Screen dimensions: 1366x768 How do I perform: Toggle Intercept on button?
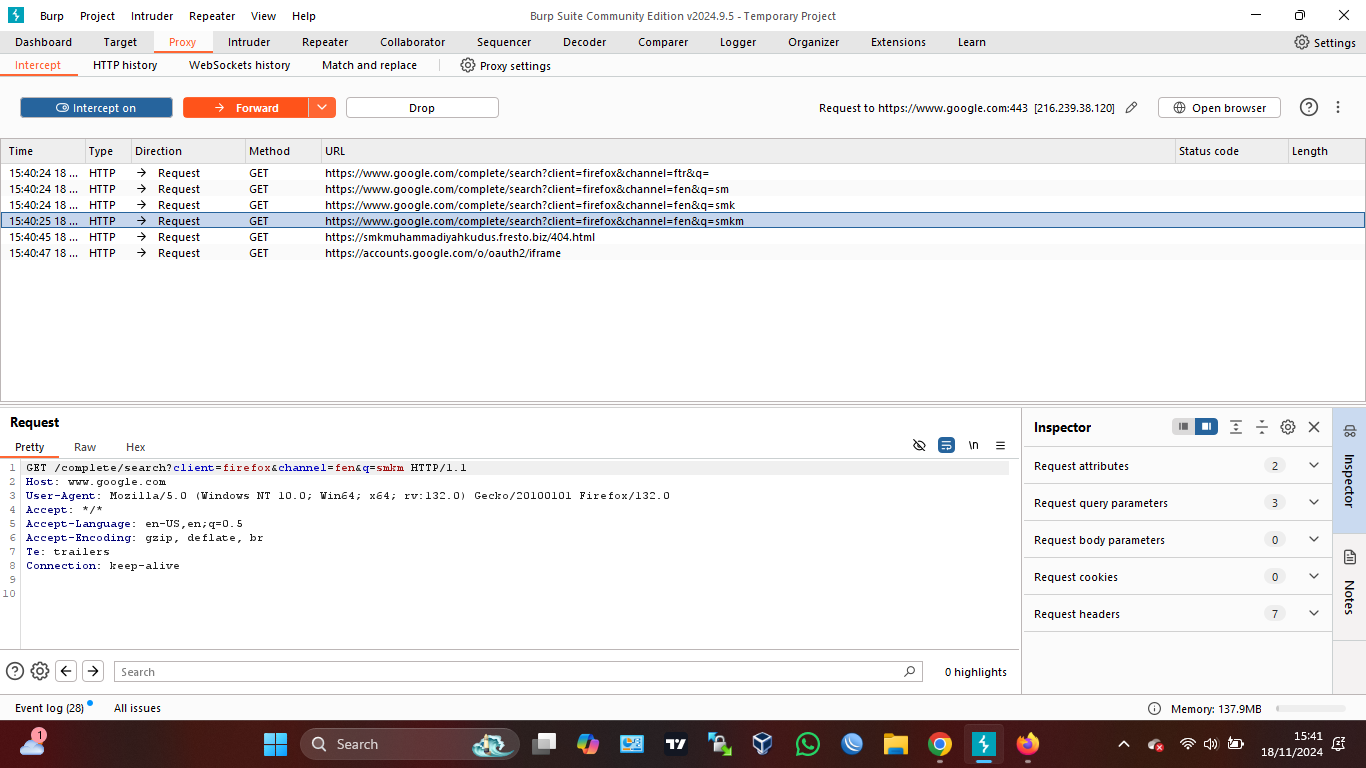point(96,108)
